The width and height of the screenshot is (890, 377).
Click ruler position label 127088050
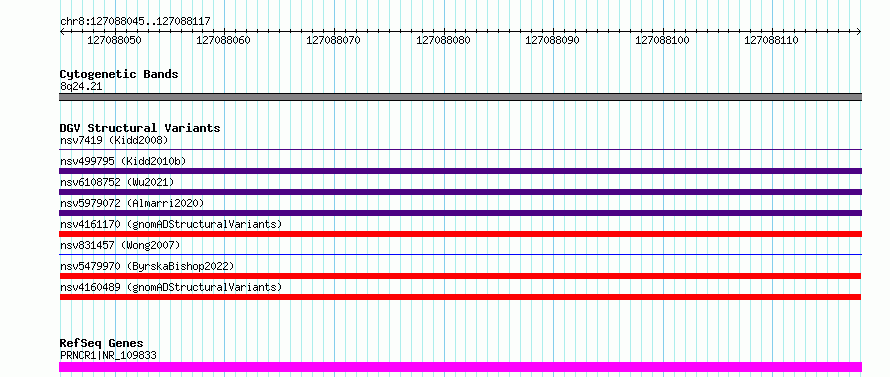(x=115, y=40)
